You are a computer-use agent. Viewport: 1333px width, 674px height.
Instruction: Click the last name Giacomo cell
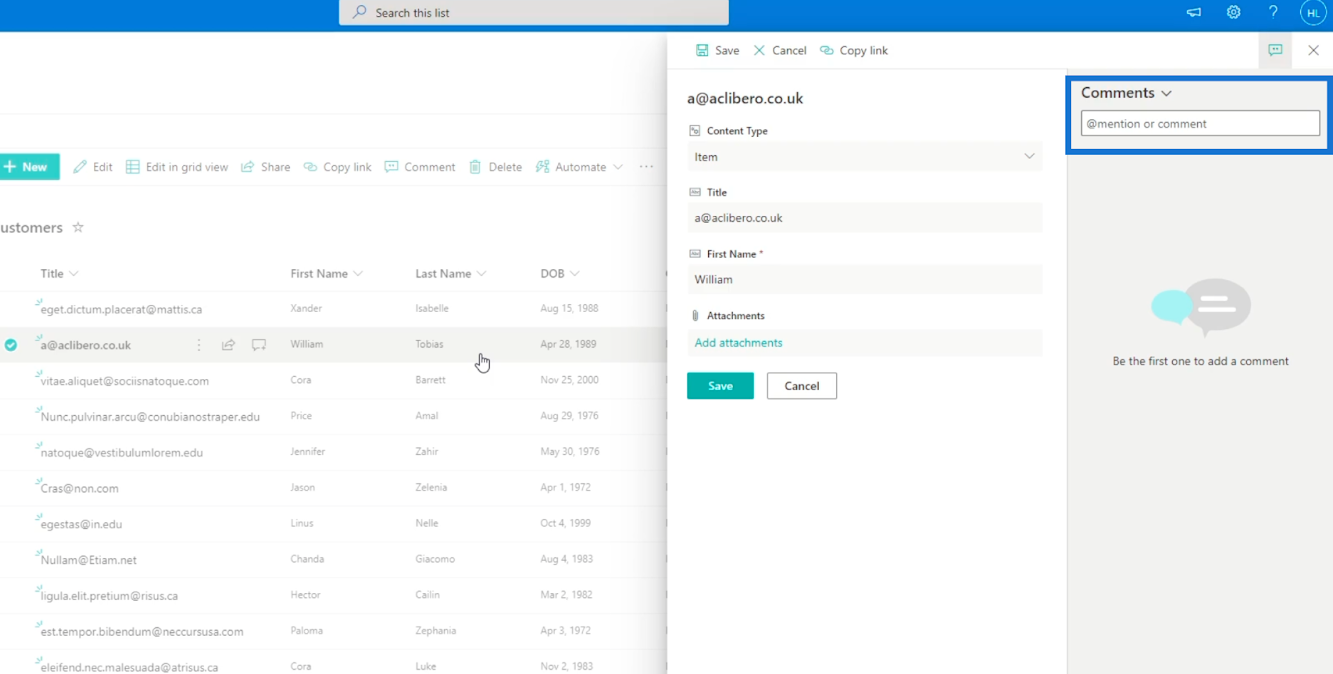[435, 559]
